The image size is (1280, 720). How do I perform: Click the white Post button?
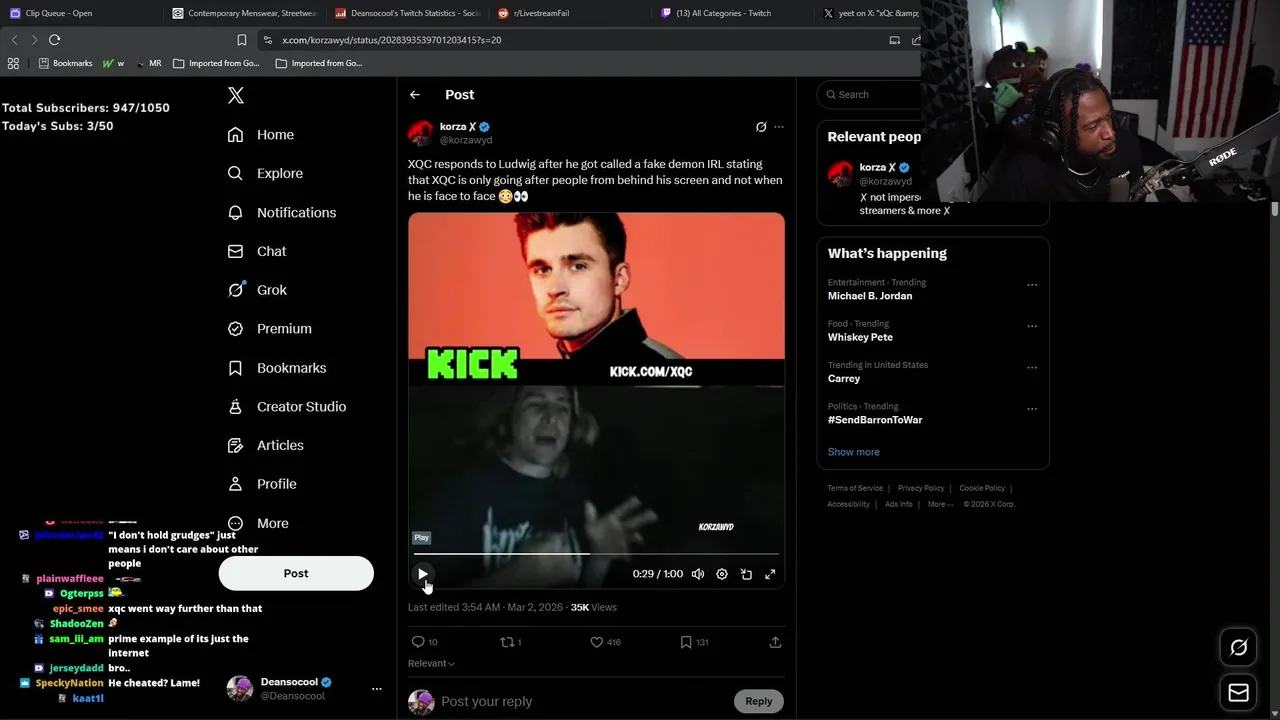tap(296, 573)
